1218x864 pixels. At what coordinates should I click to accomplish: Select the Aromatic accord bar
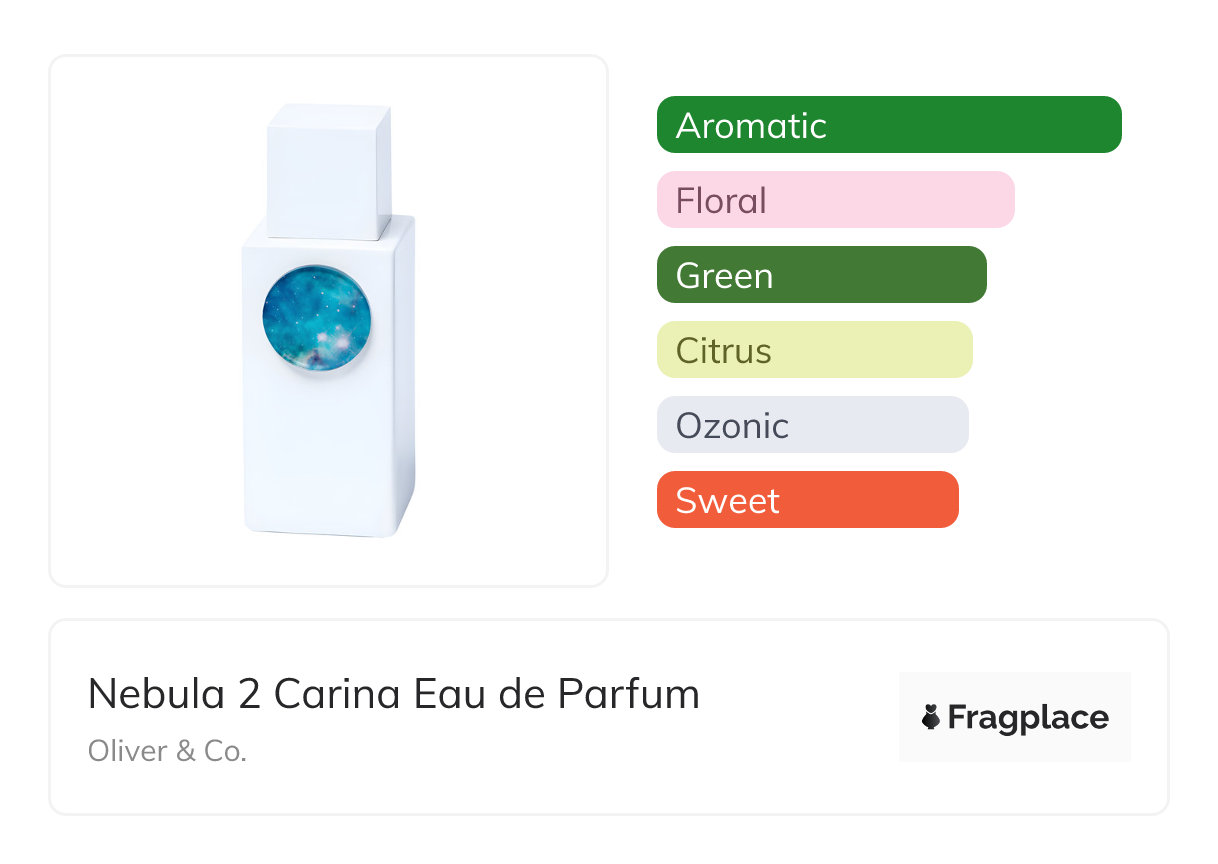[888, 125]
